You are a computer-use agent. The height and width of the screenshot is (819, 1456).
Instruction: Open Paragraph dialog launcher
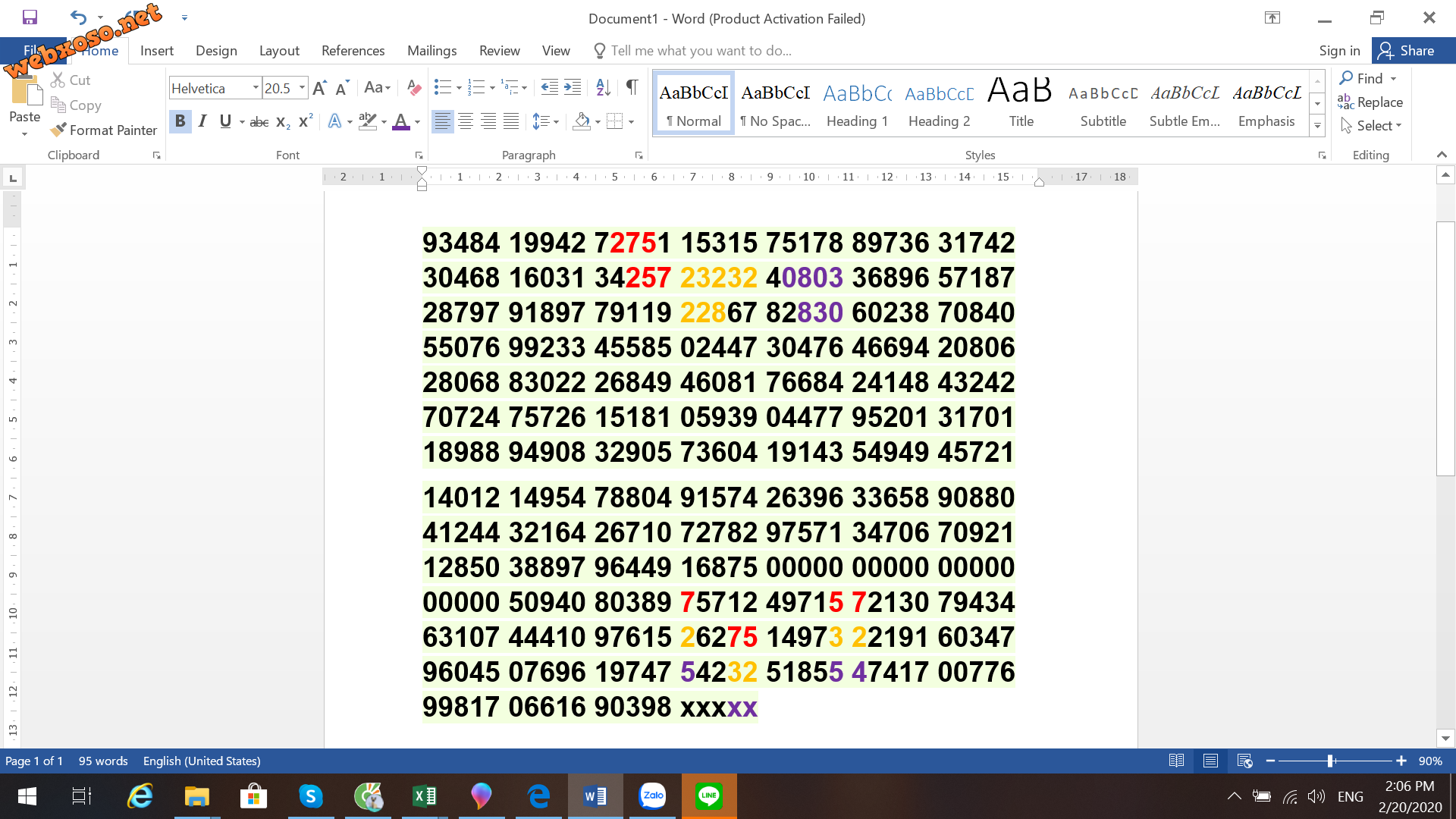point(639,155)
